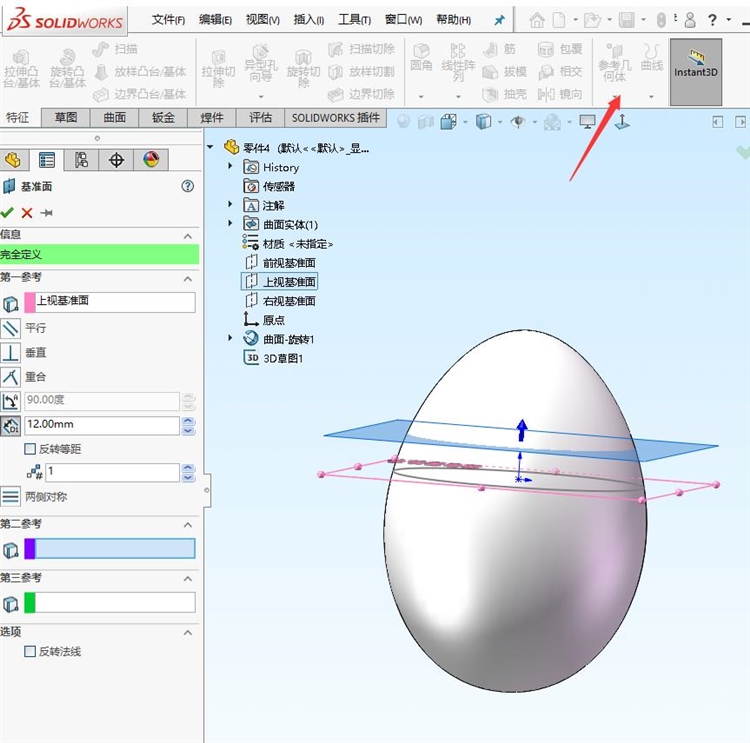The width and height of the screenshot is (750, 743).
Task: Toggle the offset distance button beside 12.00mm
Action: pyautogui.click(x=11, y=425)
